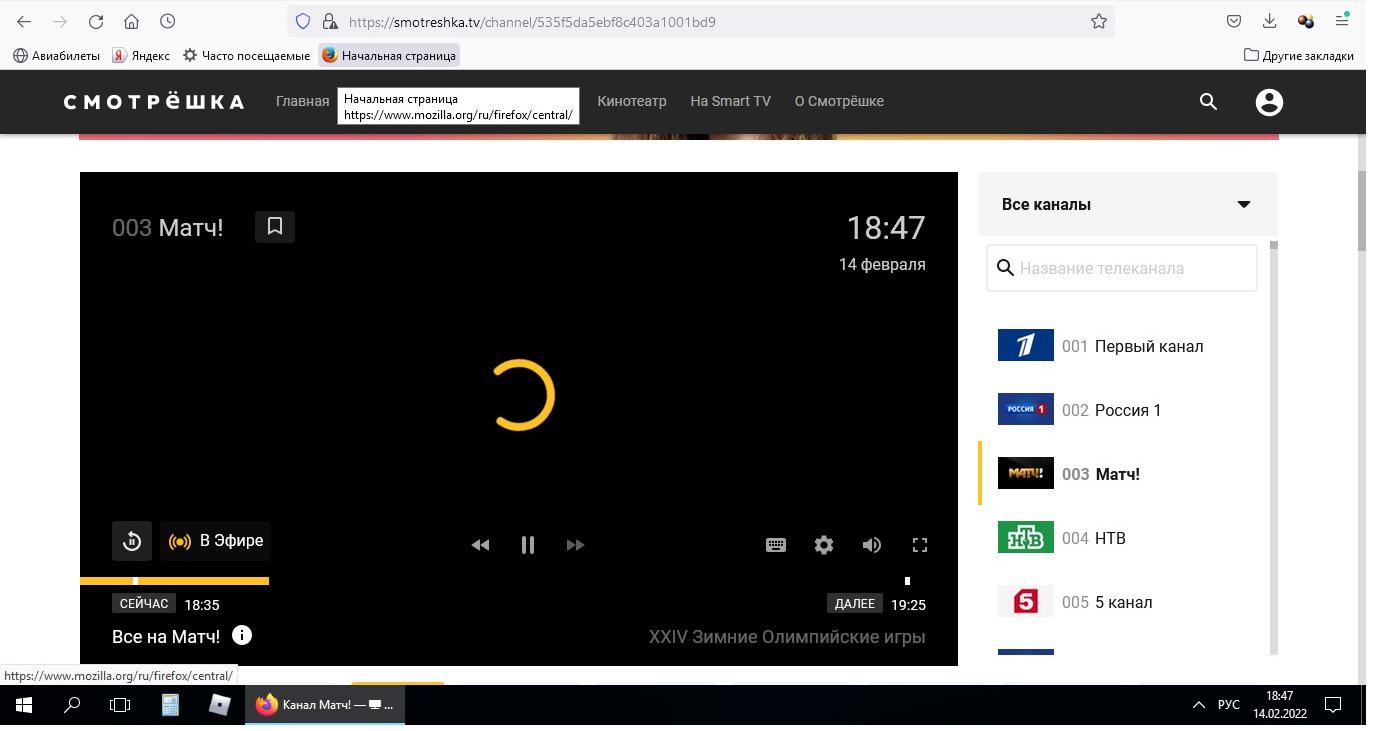Open the Firefox application menu
1373x731 pixels.
click(x=1342, y=21)
